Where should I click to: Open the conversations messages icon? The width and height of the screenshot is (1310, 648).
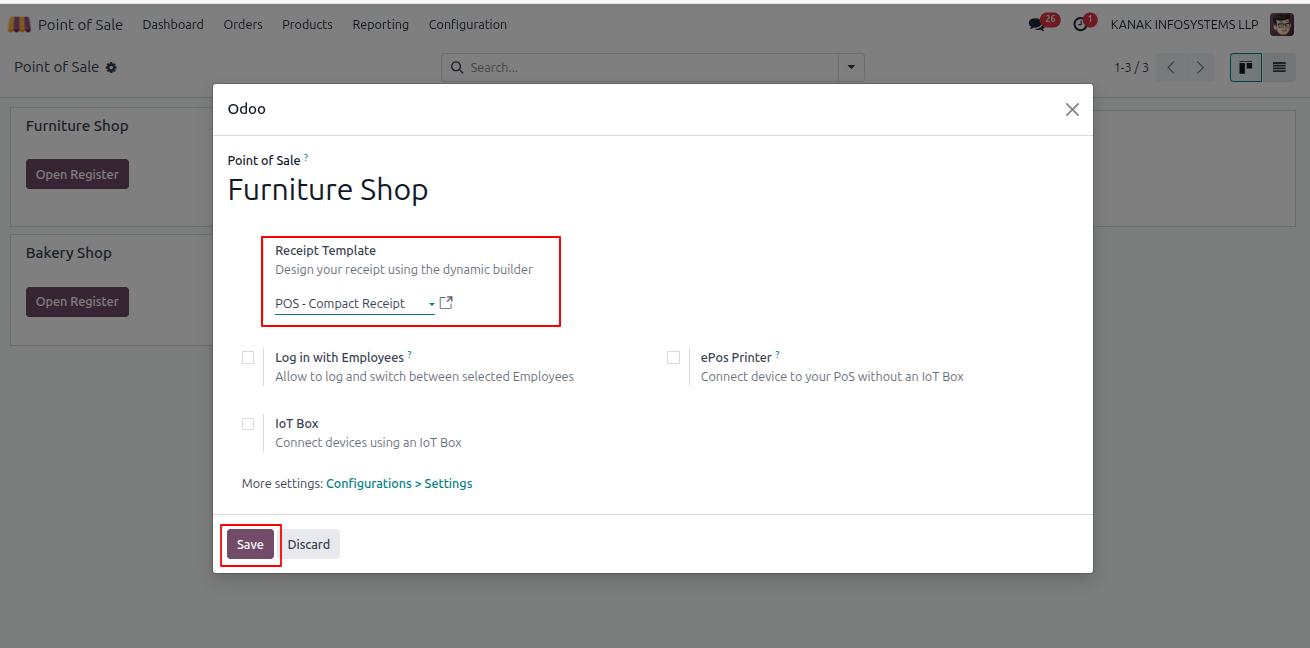(1036, 25)
